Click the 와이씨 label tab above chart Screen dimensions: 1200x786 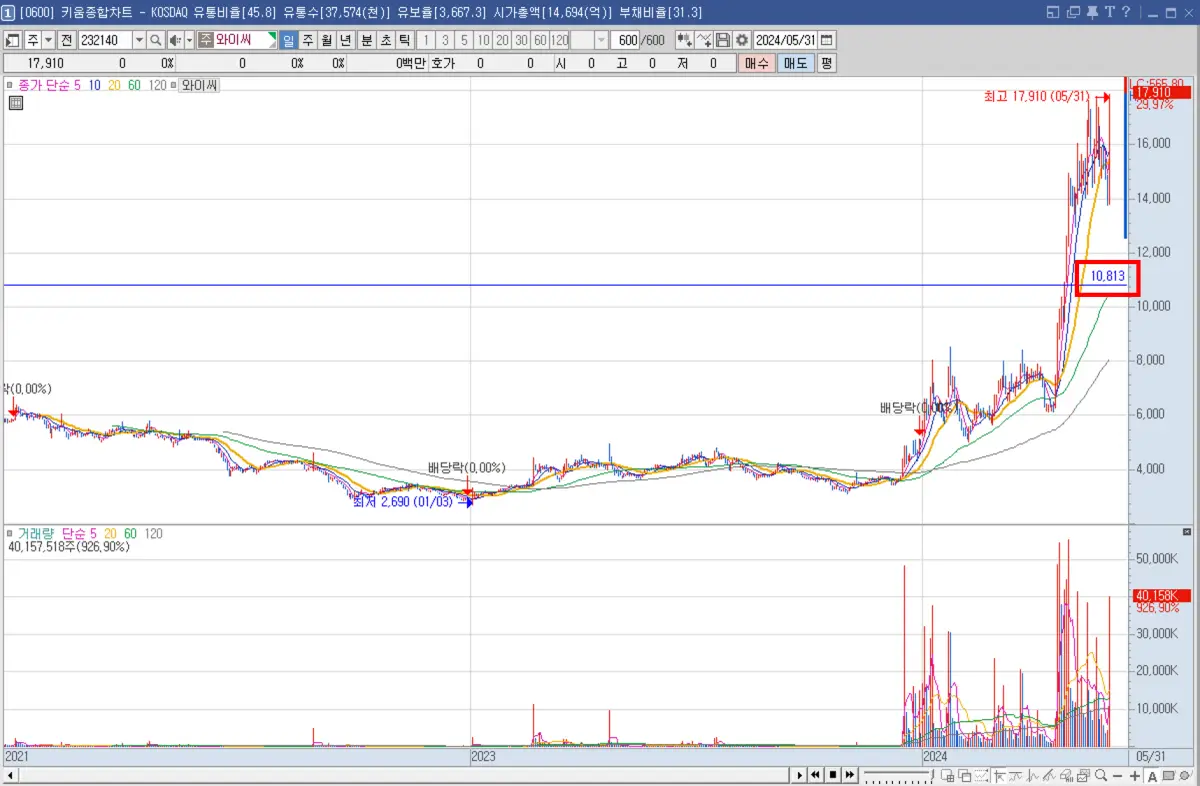[x=200, y=86]
